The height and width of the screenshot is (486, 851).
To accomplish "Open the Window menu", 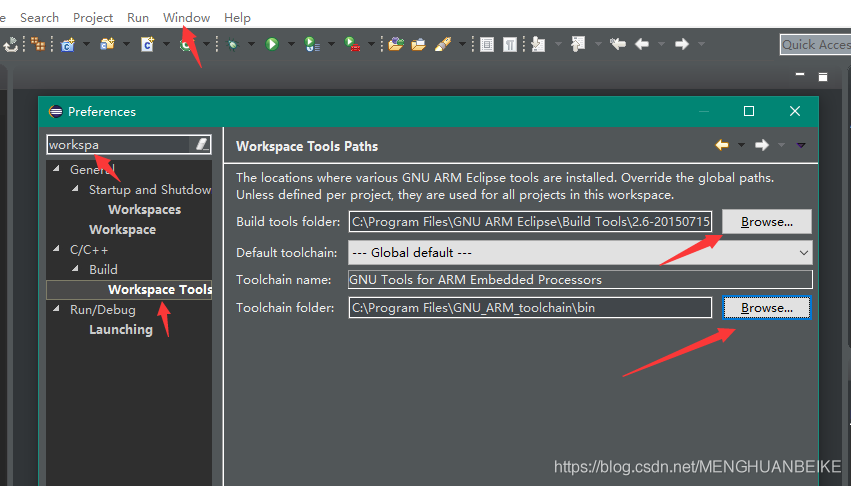I will 186,18.
